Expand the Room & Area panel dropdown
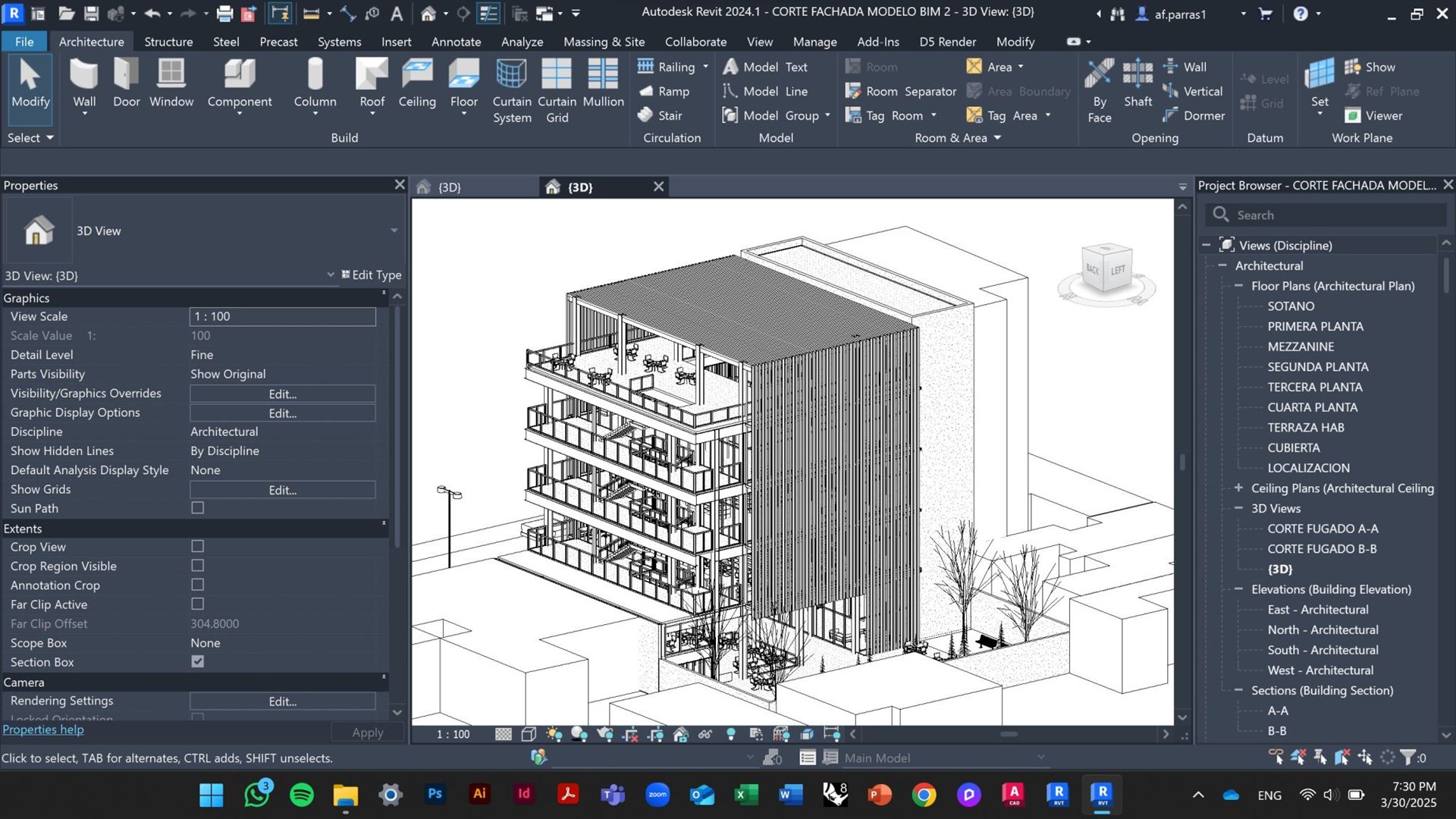 pyautogui.click(x=958, y=137)
